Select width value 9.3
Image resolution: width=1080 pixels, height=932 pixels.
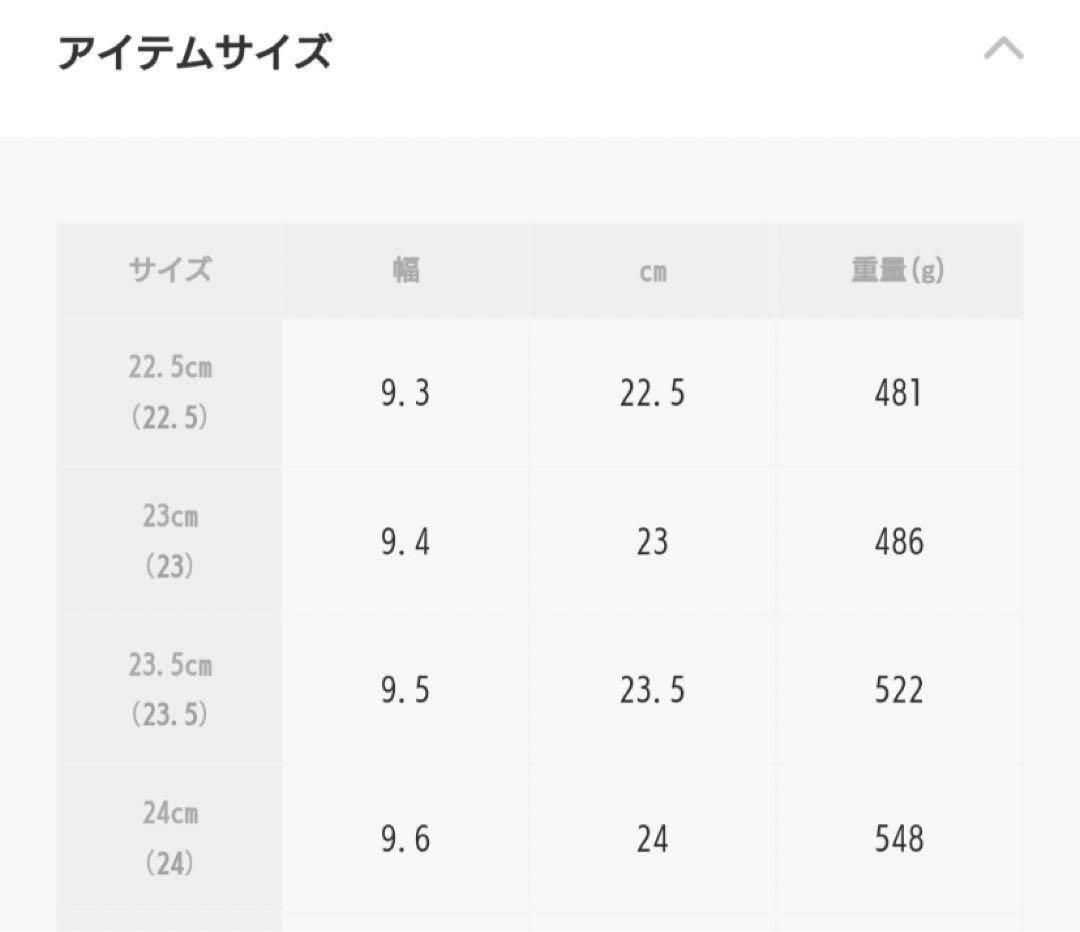tap(406, 393)
